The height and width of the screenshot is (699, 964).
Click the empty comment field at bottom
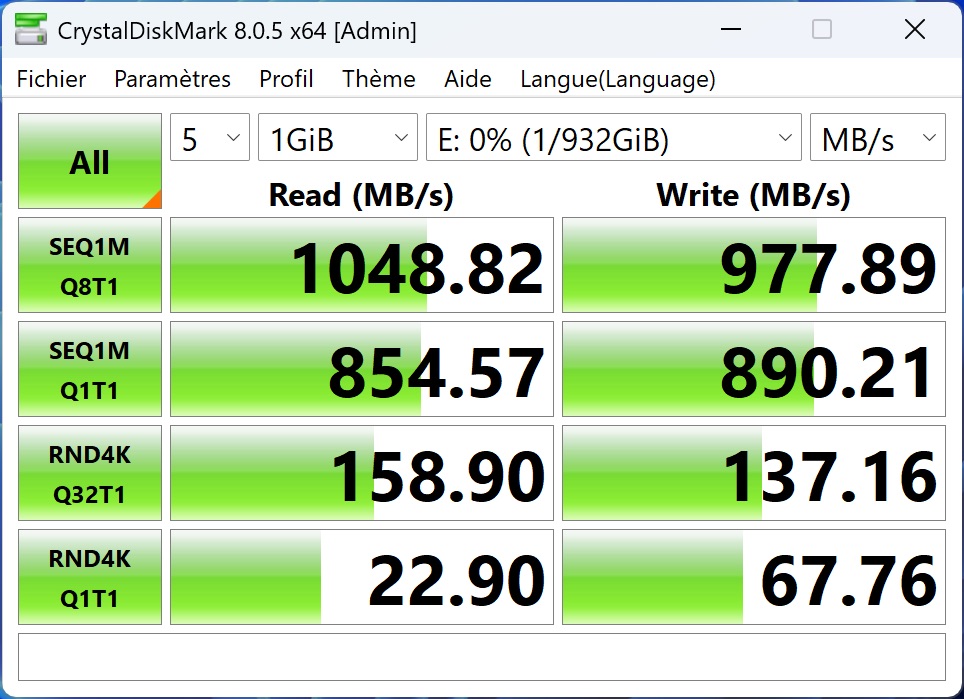click(x=482, y=657)
